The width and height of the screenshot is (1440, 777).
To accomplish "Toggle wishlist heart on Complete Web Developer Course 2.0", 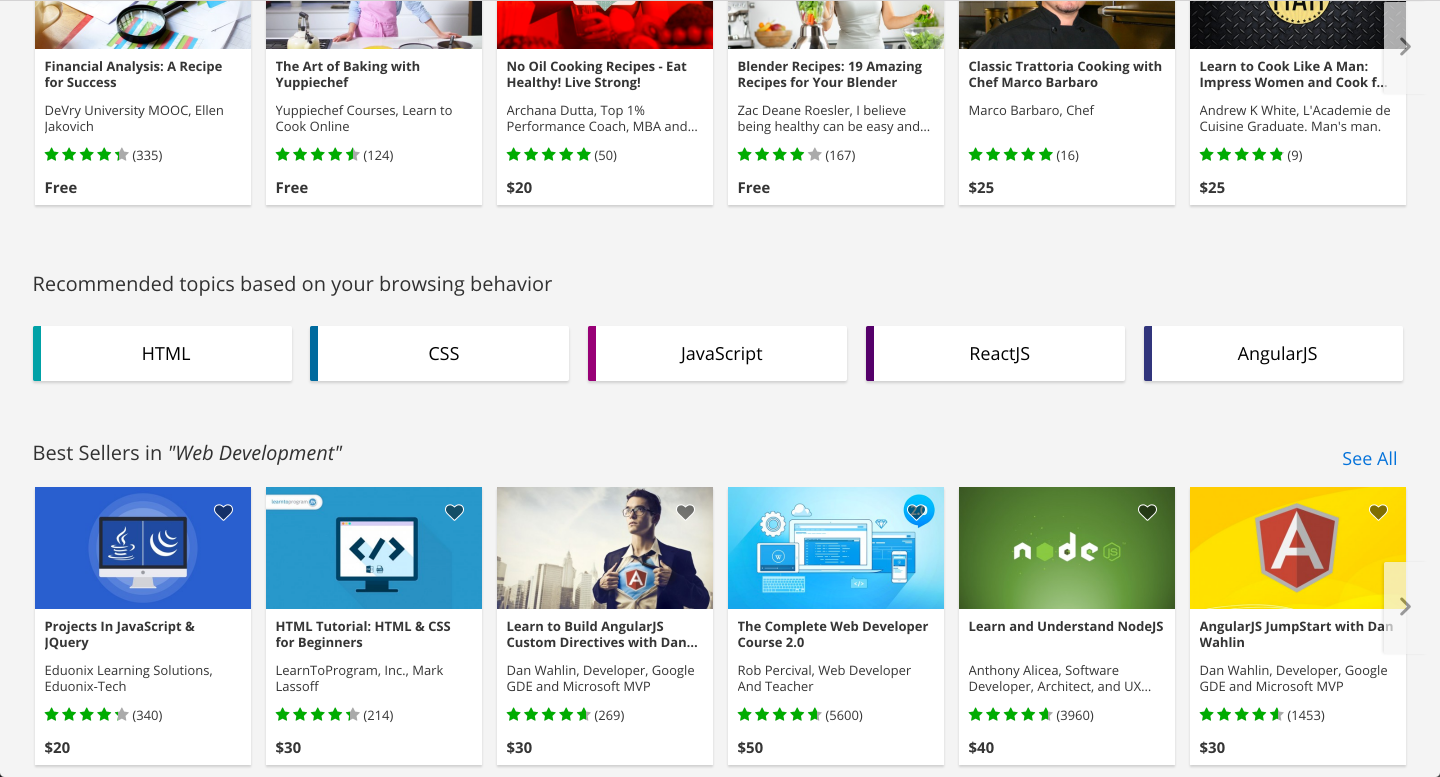I will click(918, 511).
